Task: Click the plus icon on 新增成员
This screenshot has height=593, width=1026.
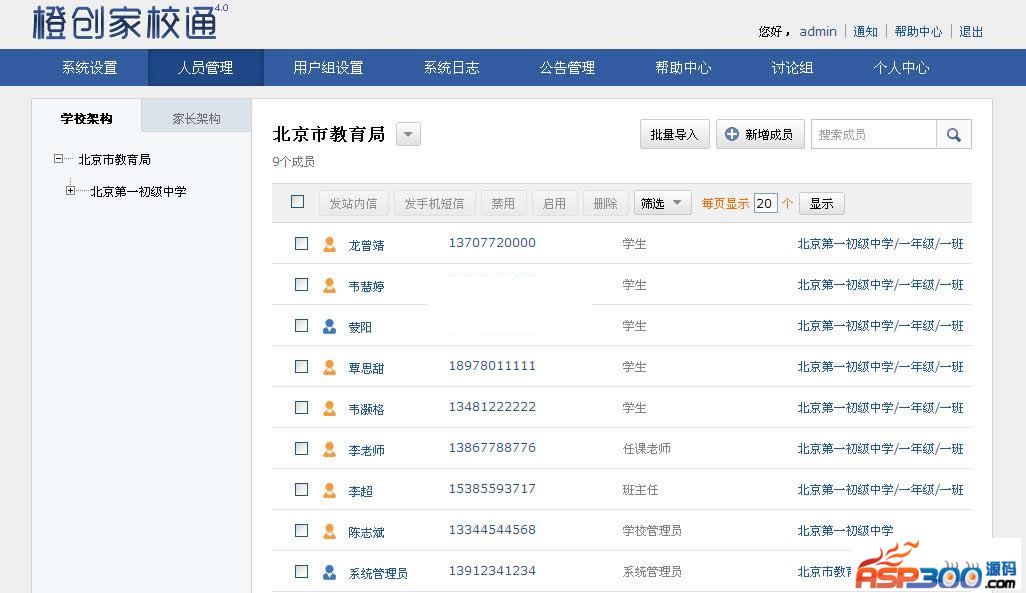Action: coord(732,135)
